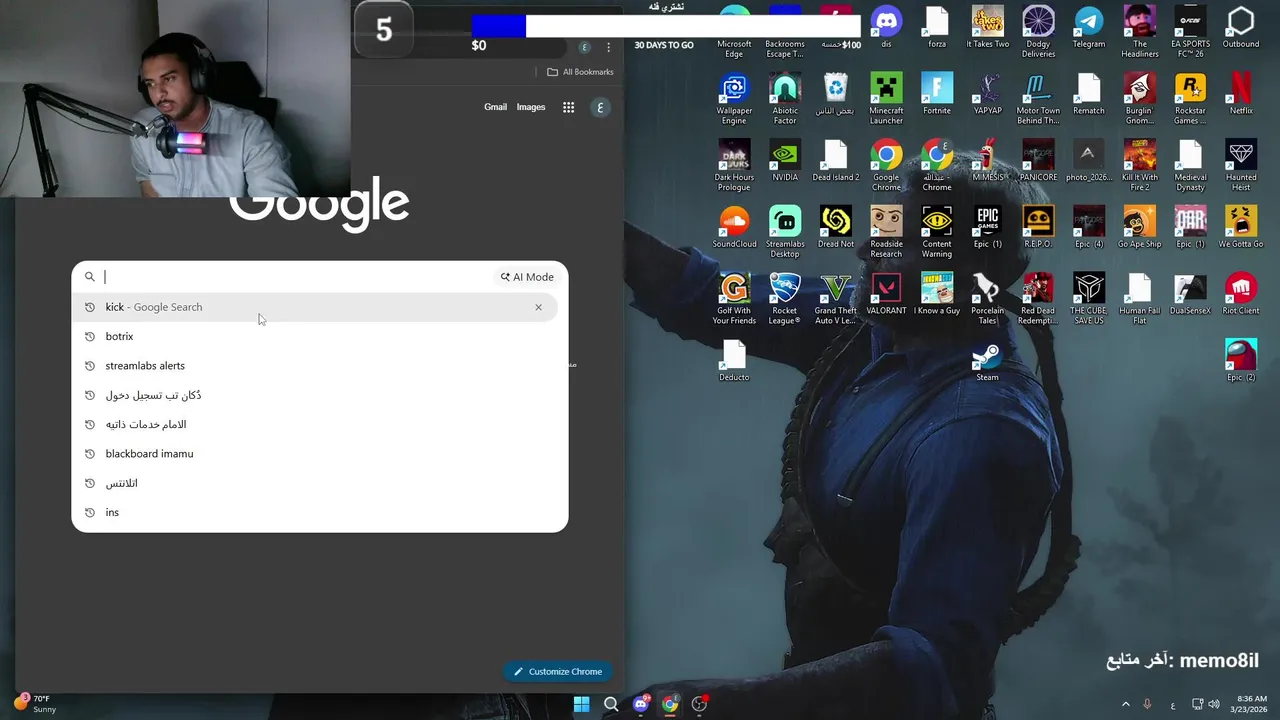Open the Chrome profile avatar on Google page
The height and width of the screenshot is (720, 1280).
click(600, 107)
